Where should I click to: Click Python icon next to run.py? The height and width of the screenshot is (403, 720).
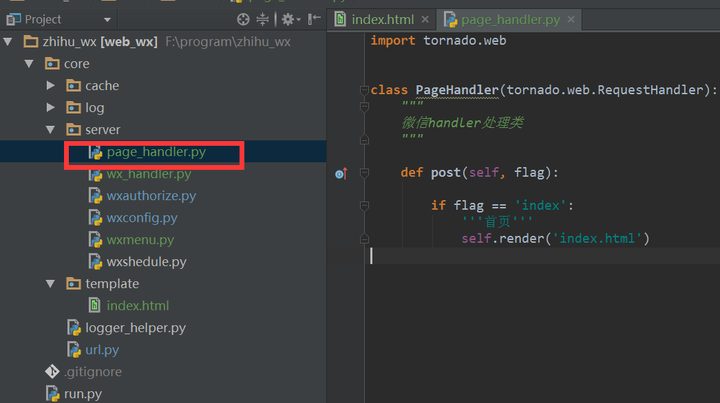tap(52, 394)
